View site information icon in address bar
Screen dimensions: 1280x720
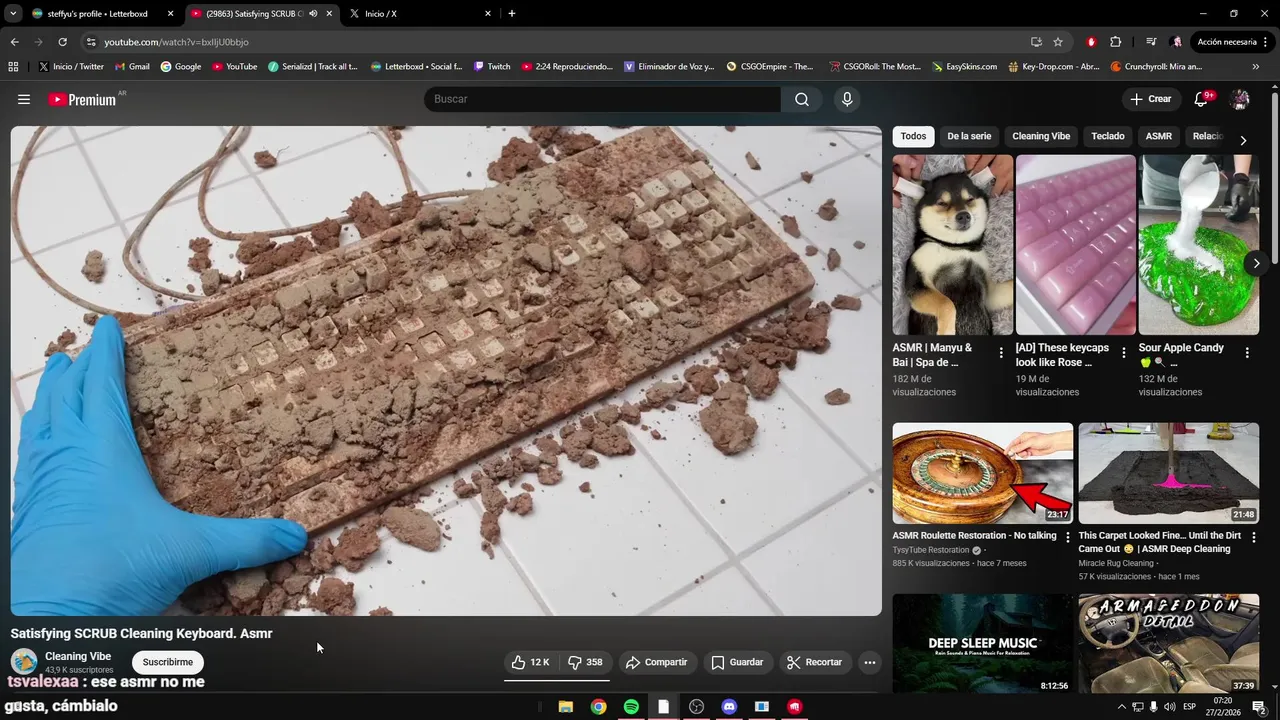[x=91, y=42]
